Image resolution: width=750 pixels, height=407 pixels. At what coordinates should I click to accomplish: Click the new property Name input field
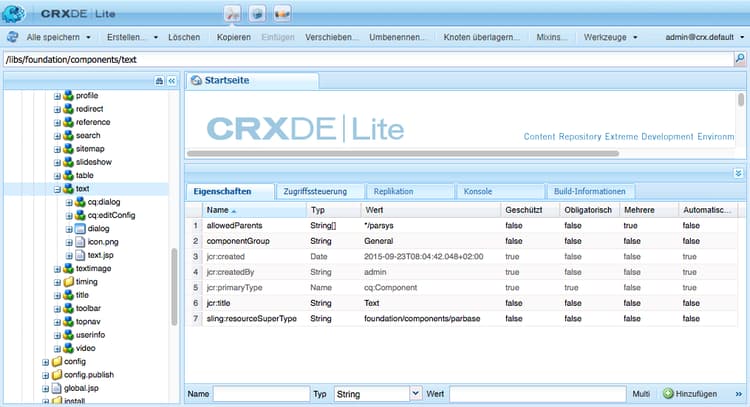(261, 394)
